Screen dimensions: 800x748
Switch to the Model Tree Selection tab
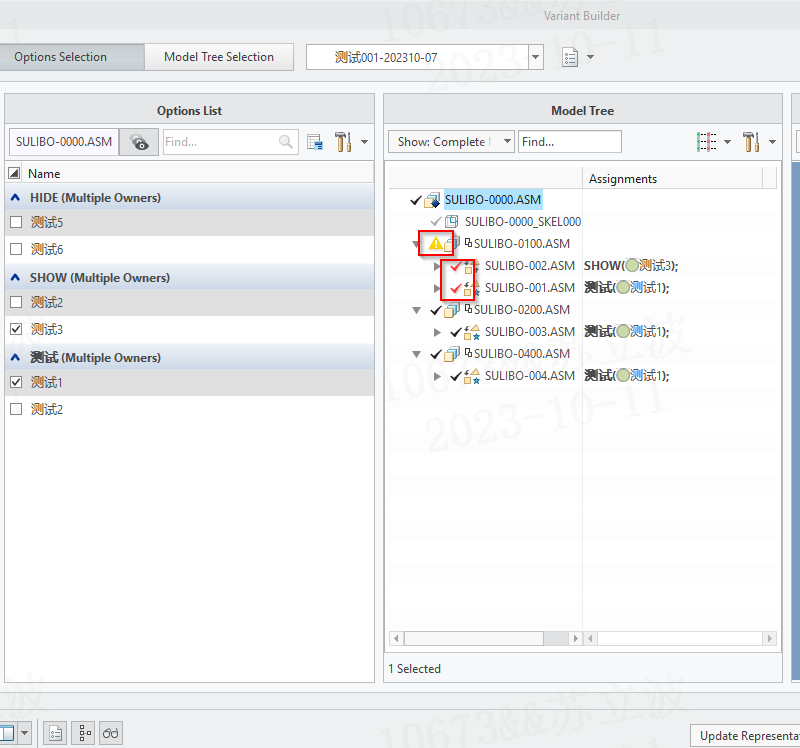click(219, 57)
